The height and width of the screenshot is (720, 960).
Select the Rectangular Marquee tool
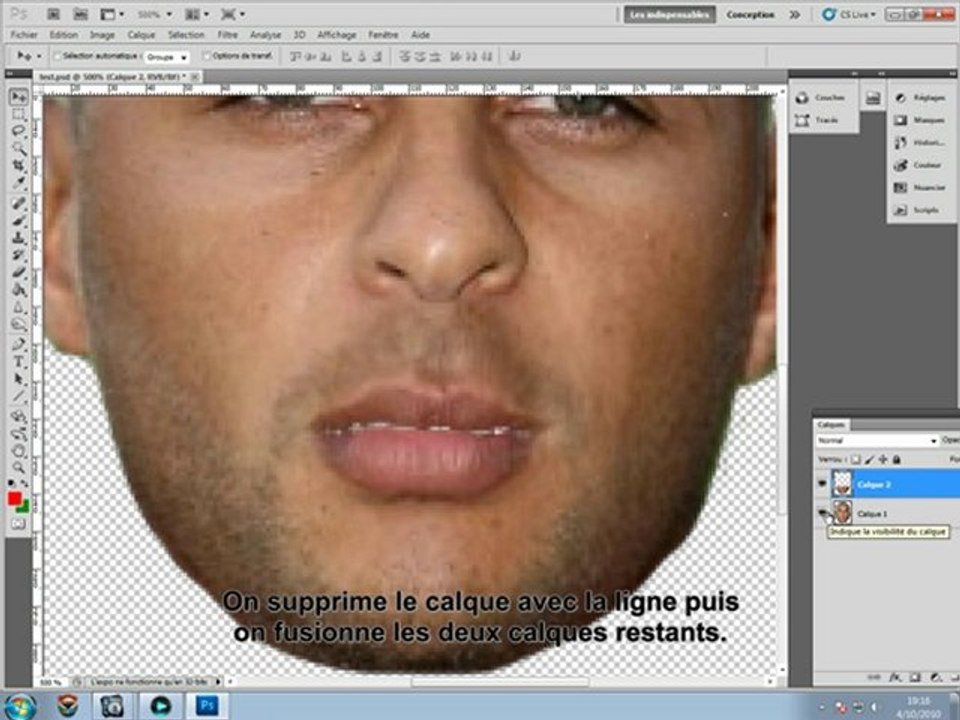[19, 114]
